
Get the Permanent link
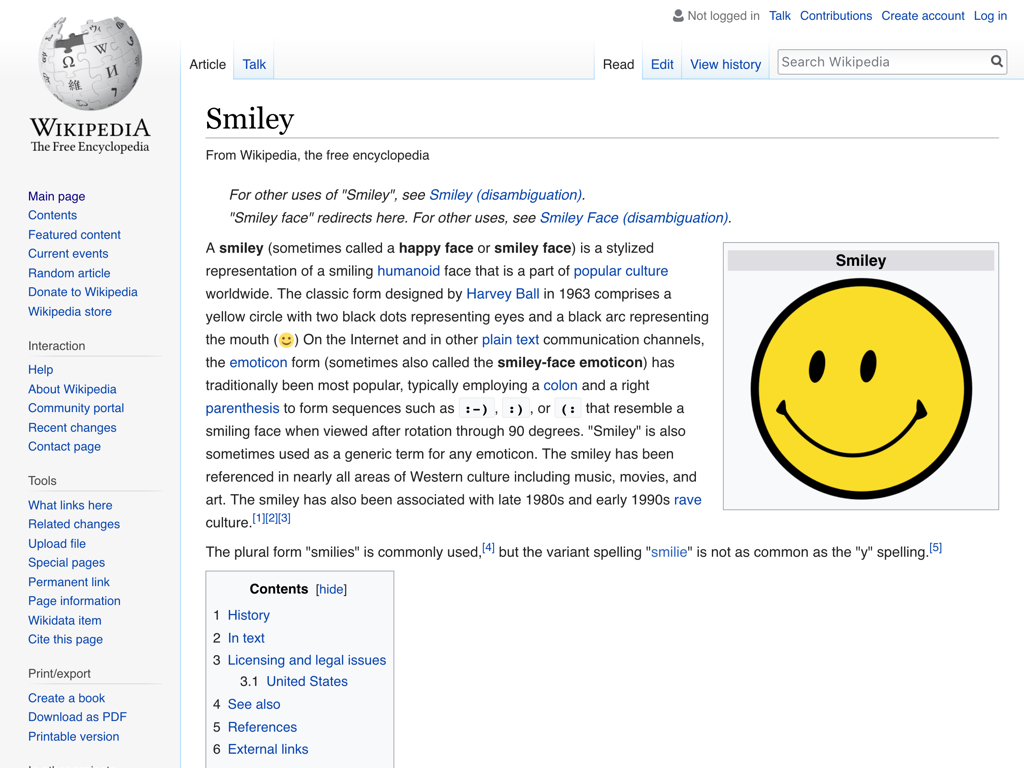pyautogui.click(x=69, y=582)
